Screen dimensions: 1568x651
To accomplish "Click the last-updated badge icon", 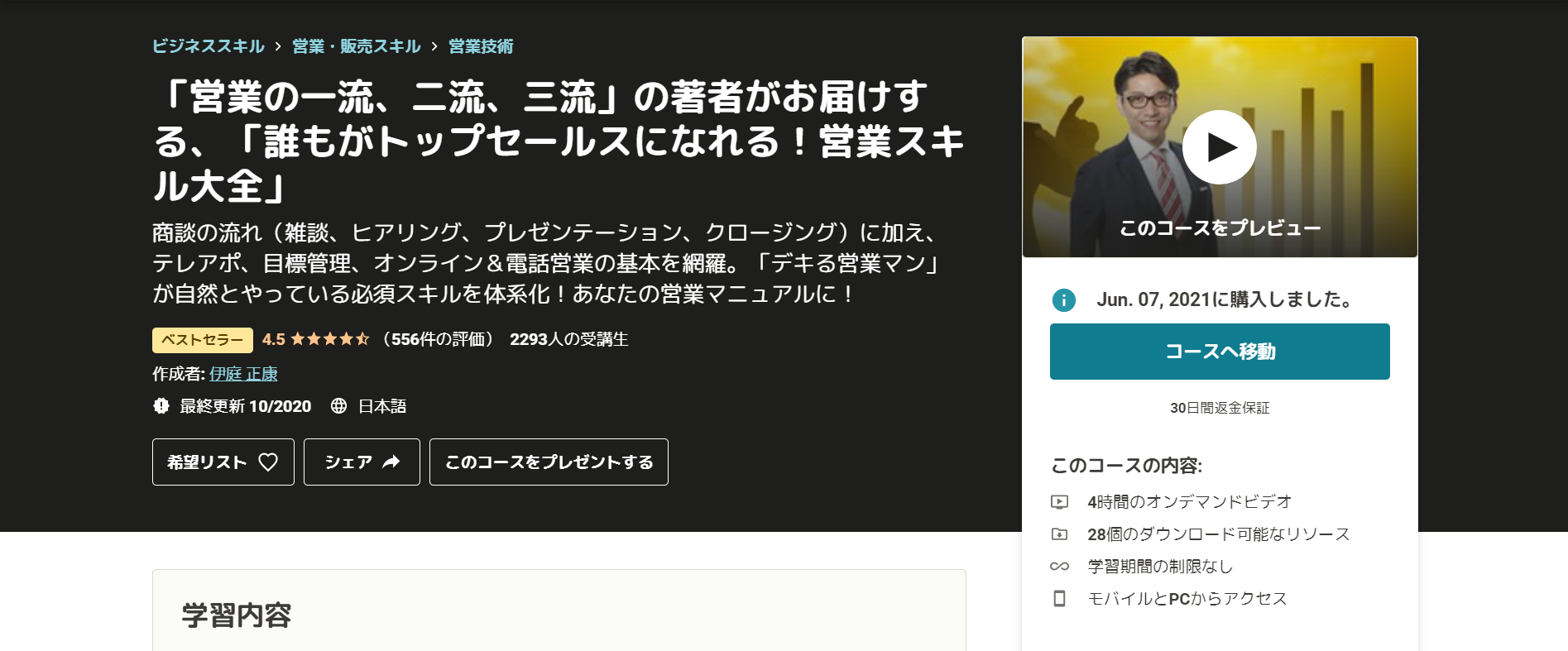I will click(161, 405).
